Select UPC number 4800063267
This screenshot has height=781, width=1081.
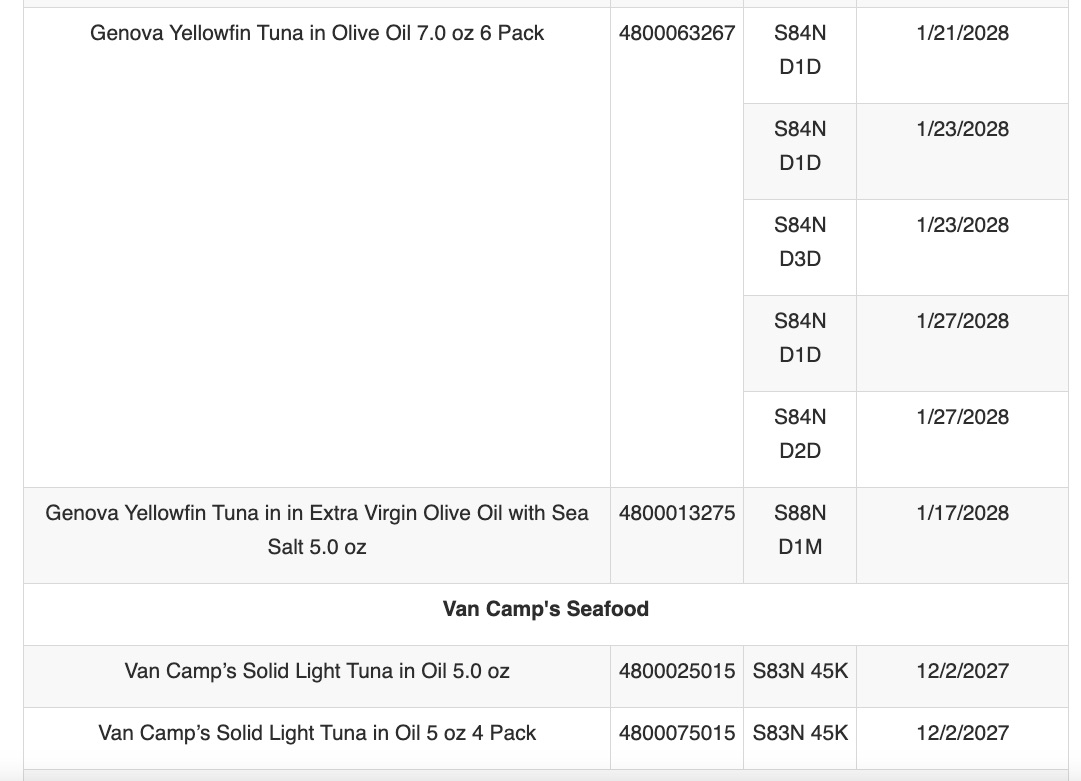[676, 33]
